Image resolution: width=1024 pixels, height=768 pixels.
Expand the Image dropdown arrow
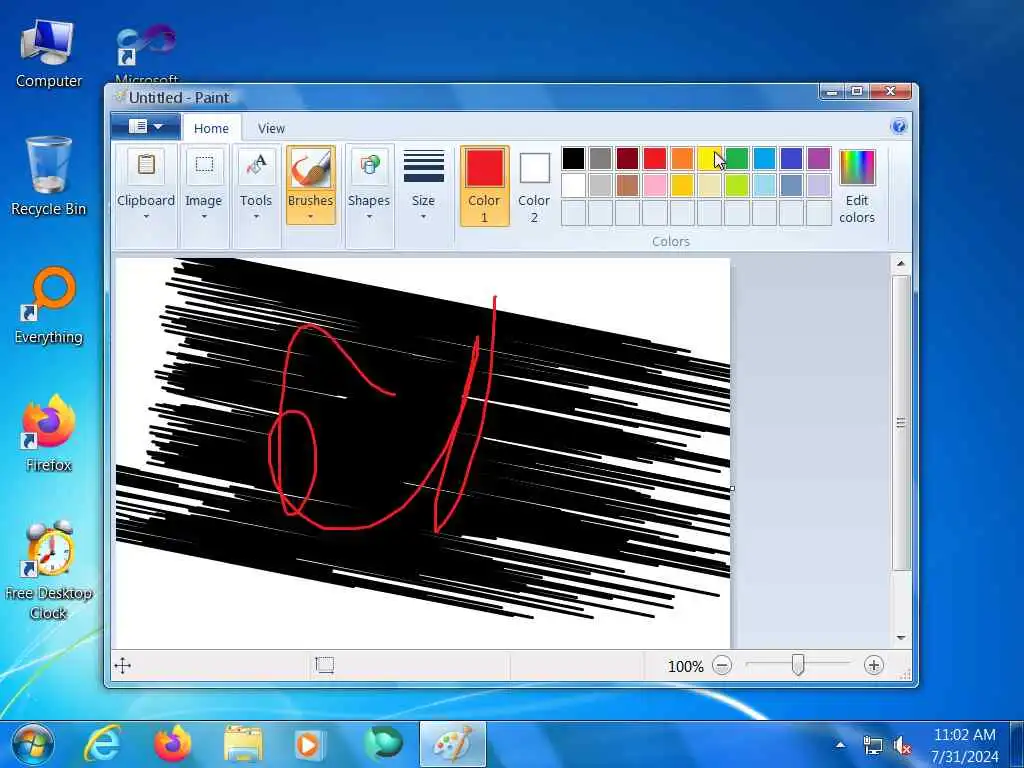(204, 217)
